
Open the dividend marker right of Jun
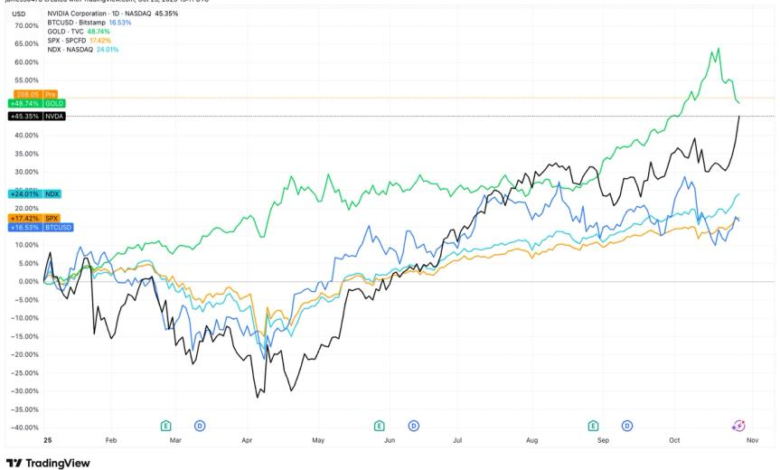coord(413,425)
